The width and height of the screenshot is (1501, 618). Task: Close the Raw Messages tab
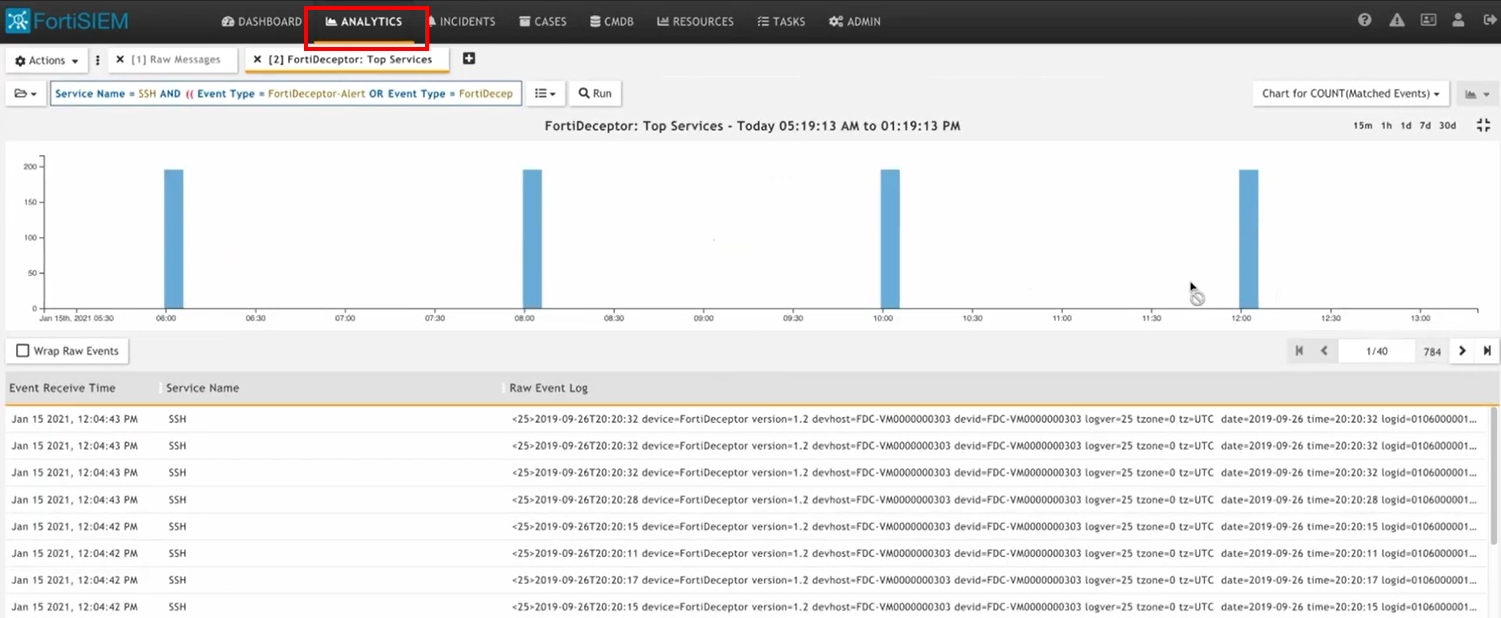tap(120, 60)
